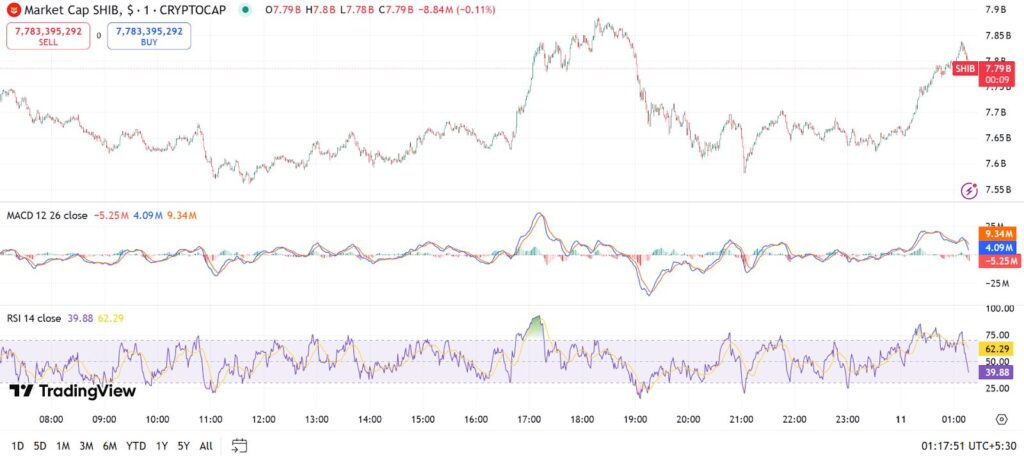Open the Market Cap SHIB symbol title
This screenshot has width=1024, height=461.
115,10
